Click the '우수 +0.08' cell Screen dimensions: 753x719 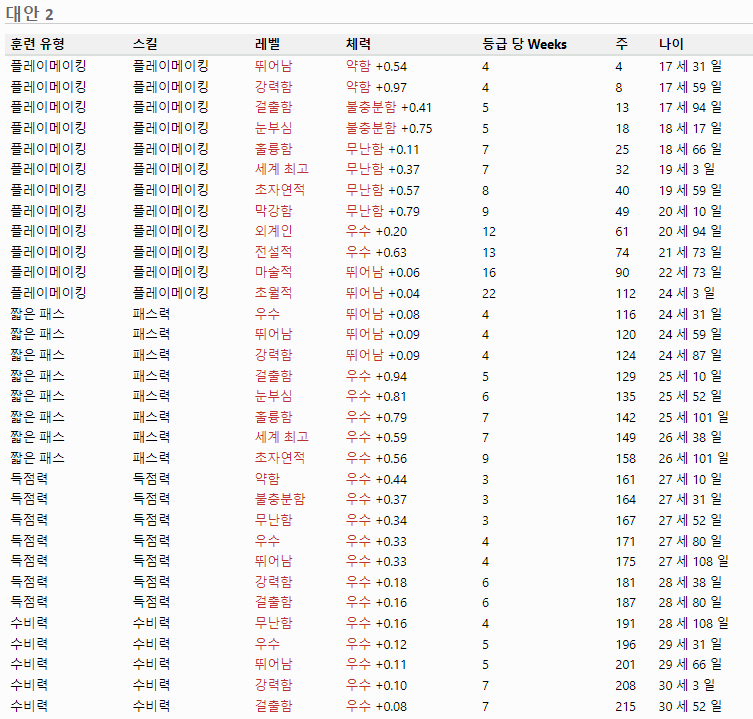pyautogui.click(x=376, y=706)
